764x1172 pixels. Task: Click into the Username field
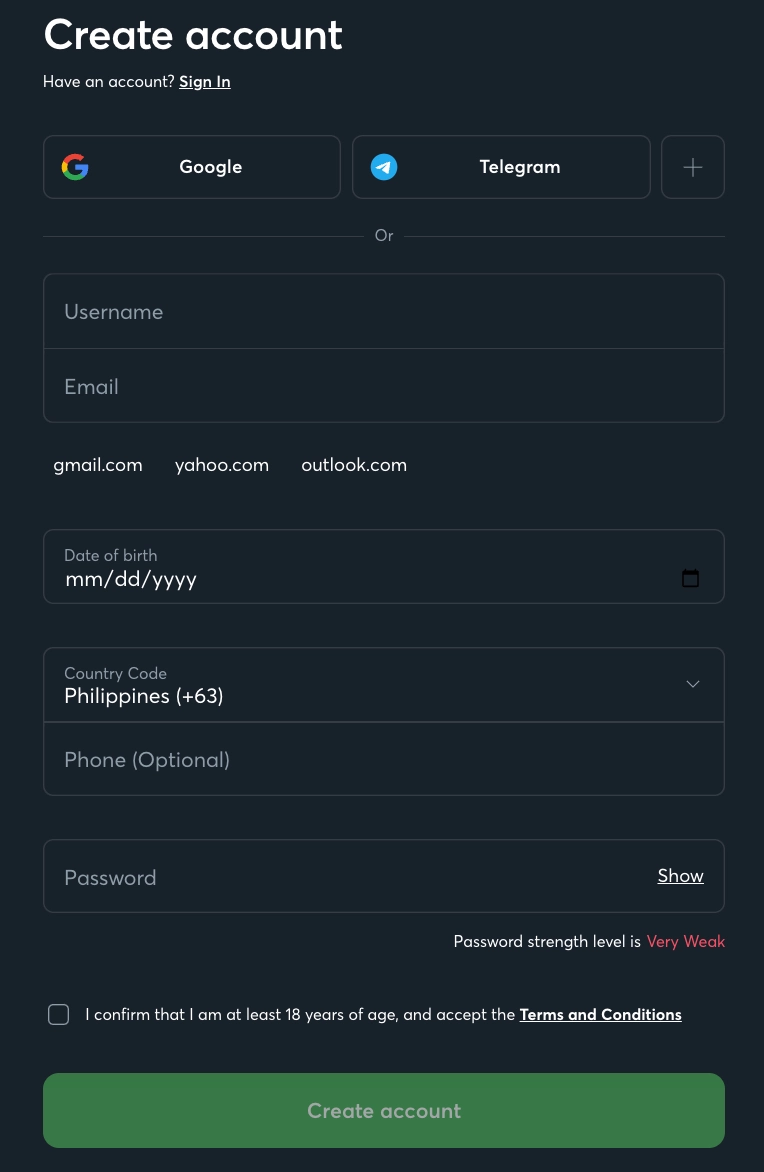click(x=383, y=311)
